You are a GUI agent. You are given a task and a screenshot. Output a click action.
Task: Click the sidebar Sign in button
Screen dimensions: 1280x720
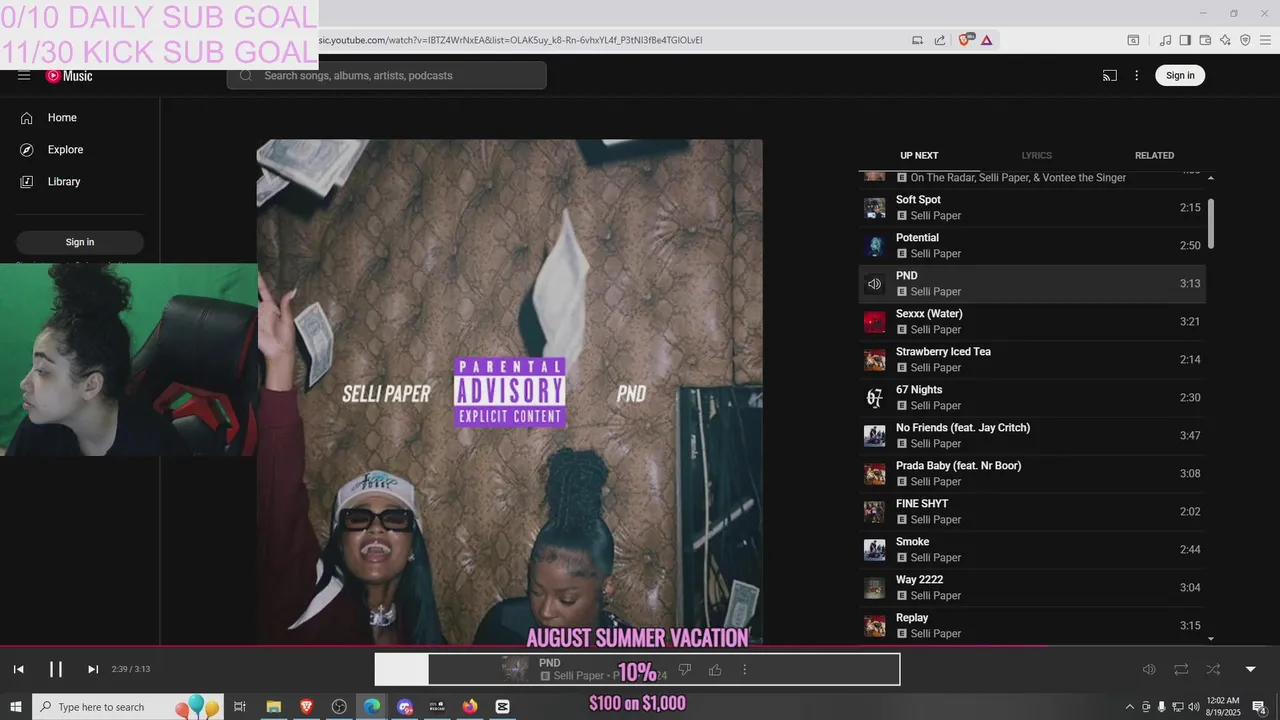click(x=80, y=242)
